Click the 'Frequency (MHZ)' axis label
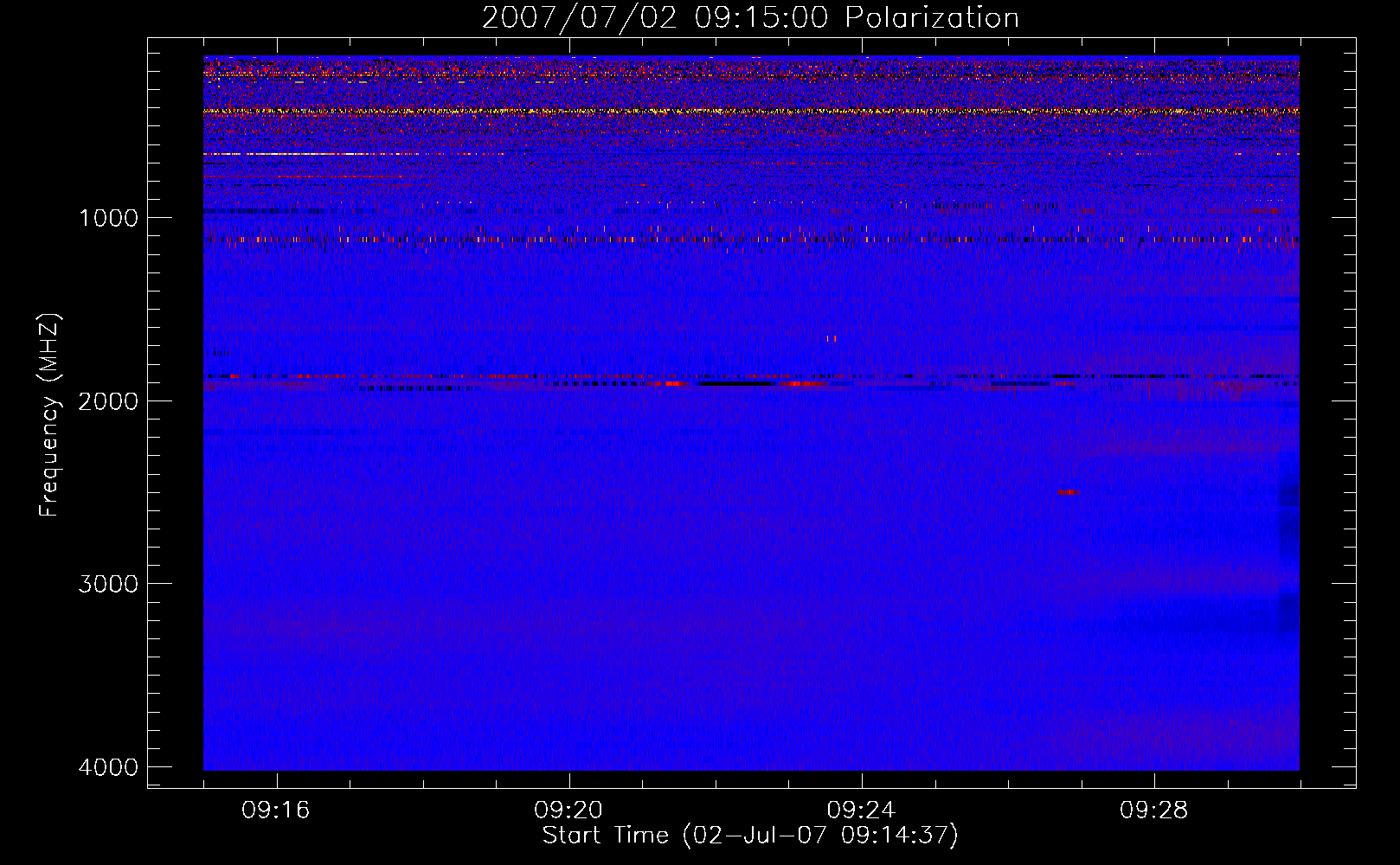 tap(49, 415)
